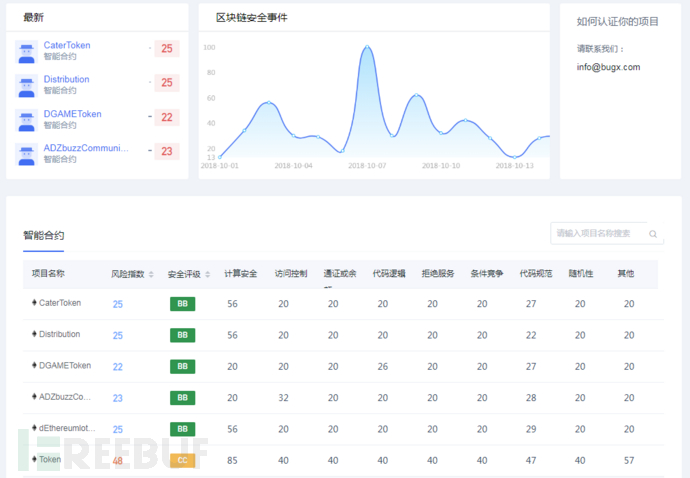The image size is (690, 478).
Task: Click the 访问控制 column header
Action: click(x=291, y=274)
